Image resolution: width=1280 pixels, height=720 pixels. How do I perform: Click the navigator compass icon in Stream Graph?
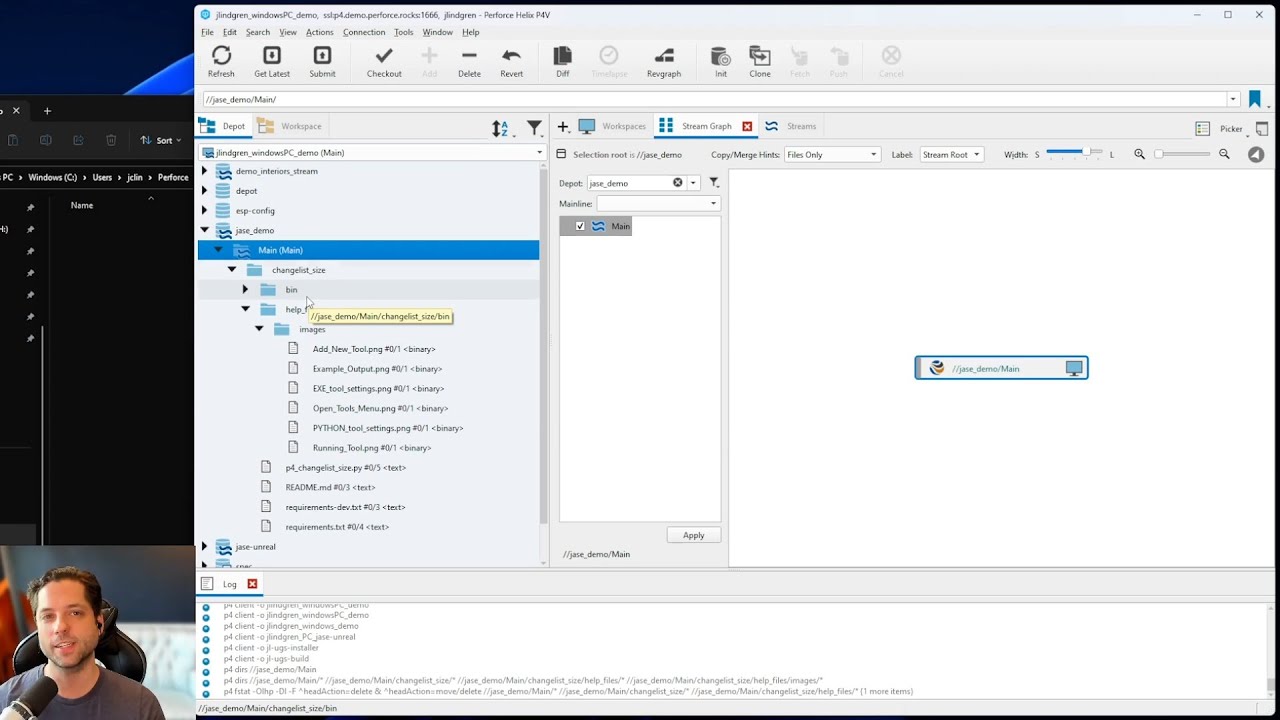tap(1256, 154)
